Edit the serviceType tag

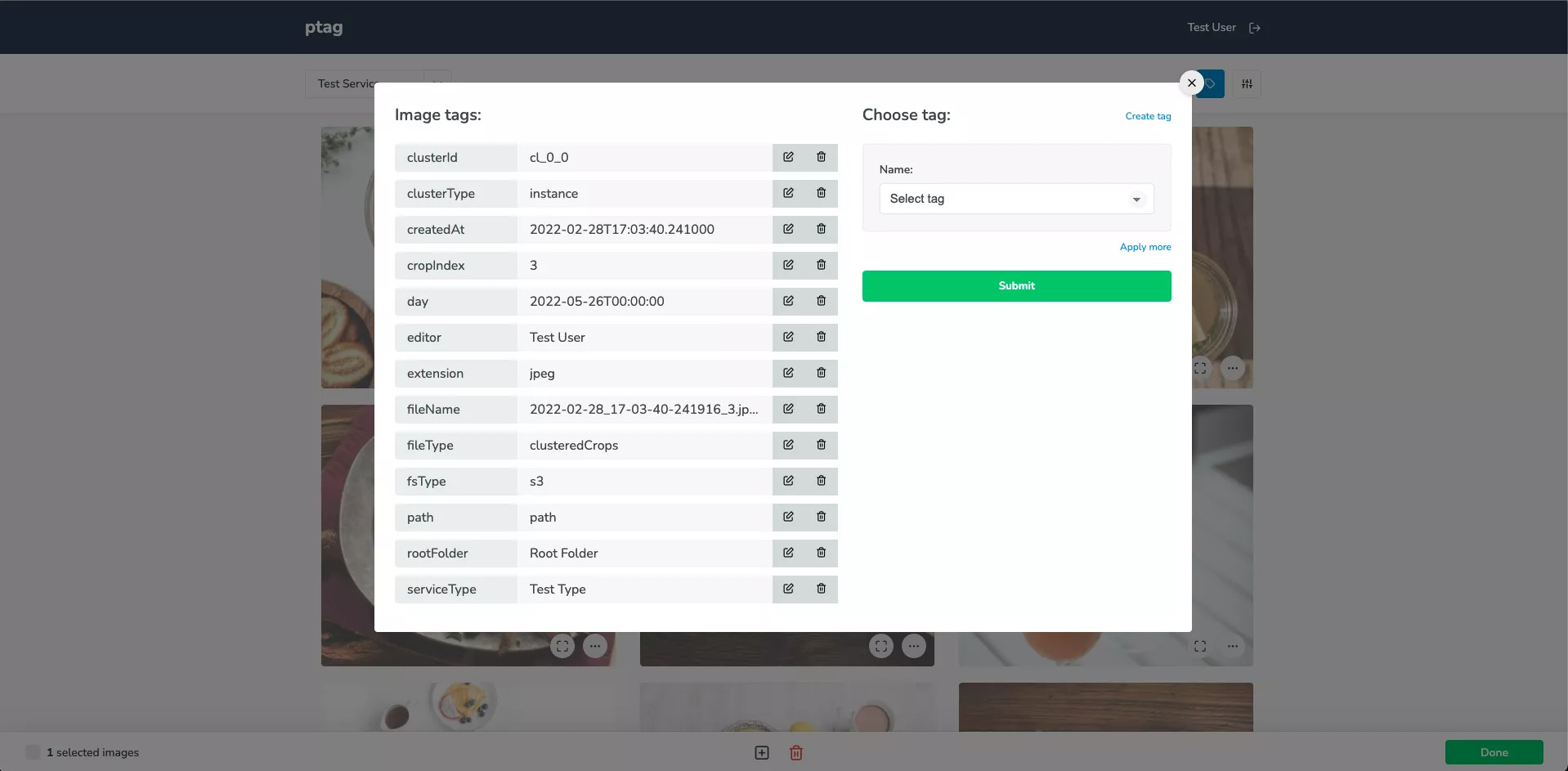[788, 589]
